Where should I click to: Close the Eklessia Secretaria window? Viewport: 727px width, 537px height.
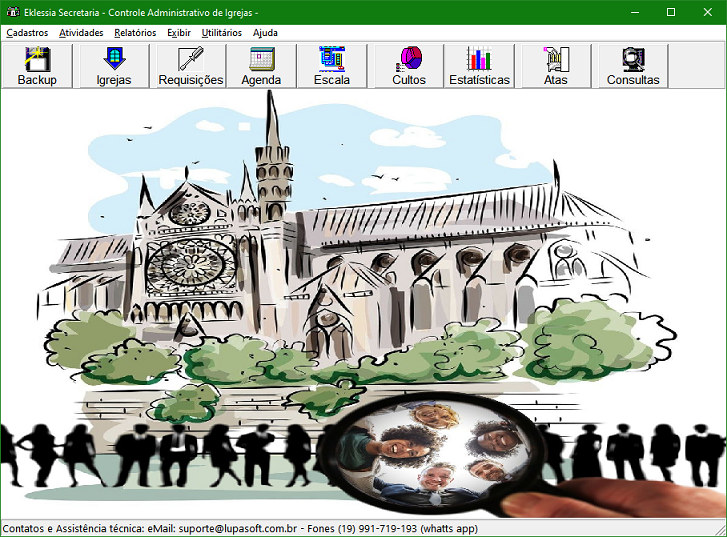click(708, 12)
